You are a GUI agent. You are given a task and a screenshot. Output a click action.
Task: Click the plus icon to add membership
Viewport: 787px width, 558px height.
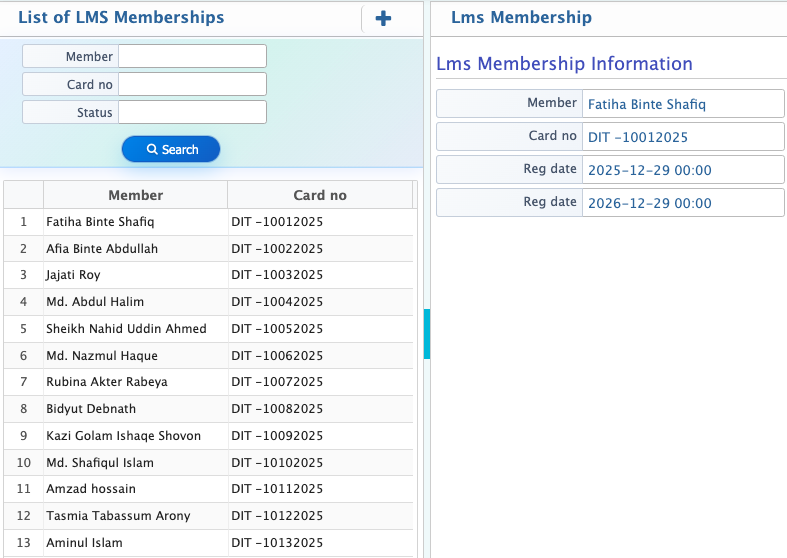pyautogui.click(x=383, y=18)
